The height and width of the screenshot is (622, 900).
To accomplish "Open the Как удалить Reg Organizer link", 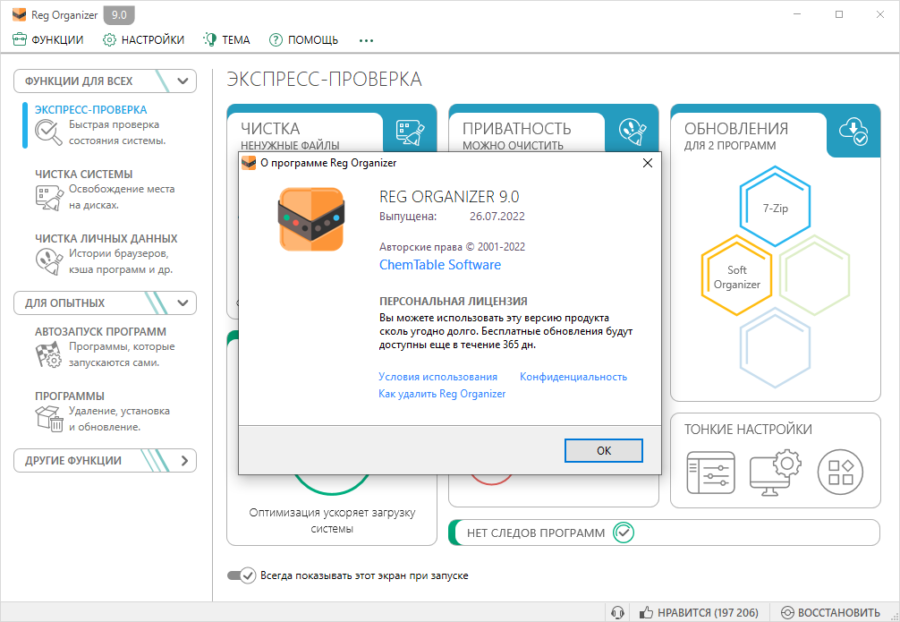I will pyautogui.click(x=442, y=394).
